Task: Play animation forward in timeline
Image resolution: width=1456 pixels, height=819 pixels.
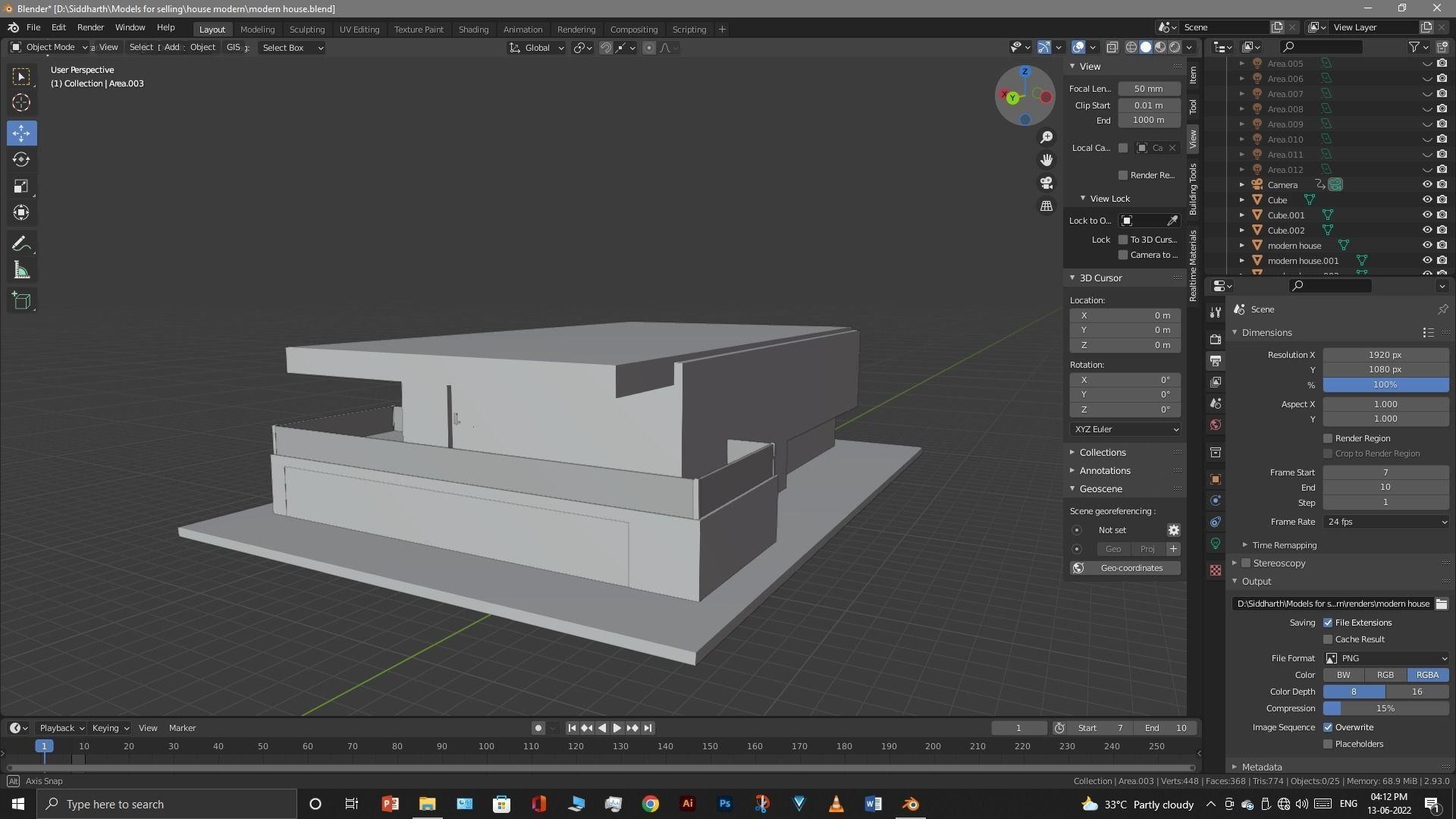Action: point(617,728)
